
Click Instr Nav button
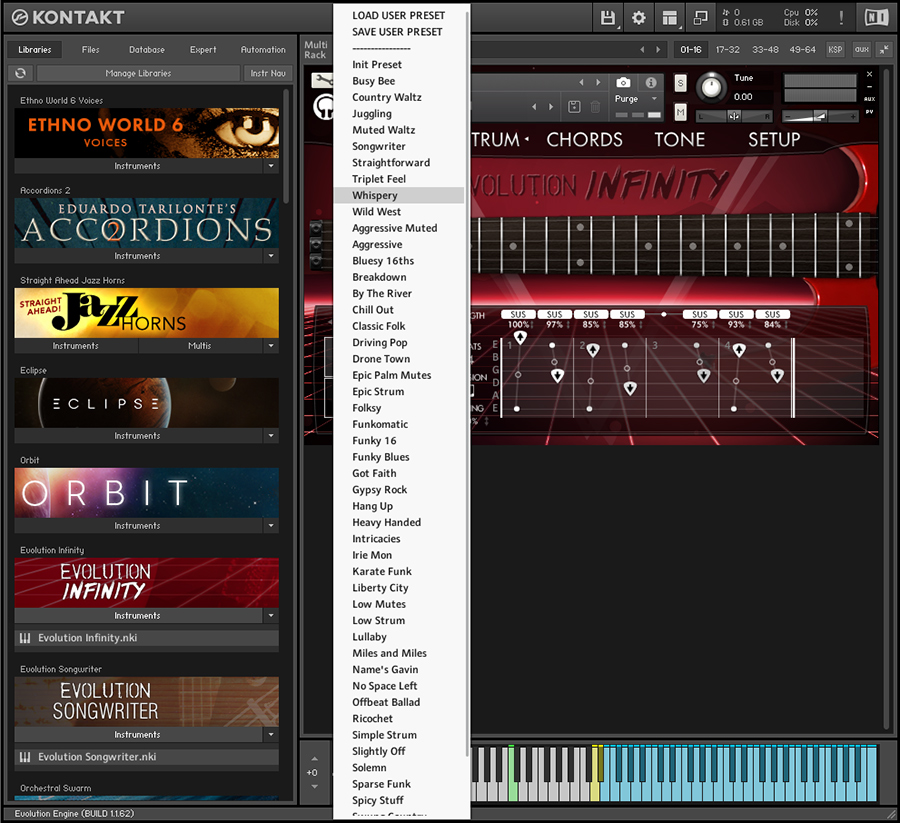pos(268,73)
